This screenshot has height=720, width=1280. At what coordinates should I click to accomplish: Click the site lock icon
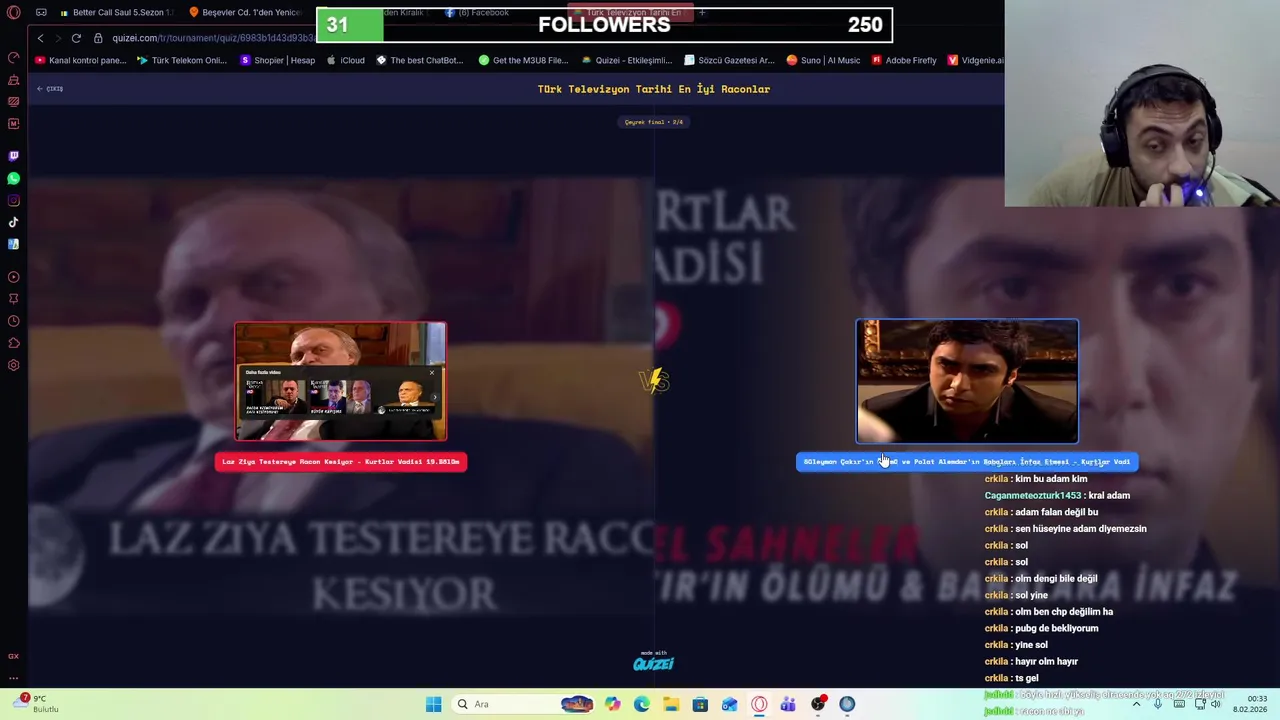click(x=98, y=38)
